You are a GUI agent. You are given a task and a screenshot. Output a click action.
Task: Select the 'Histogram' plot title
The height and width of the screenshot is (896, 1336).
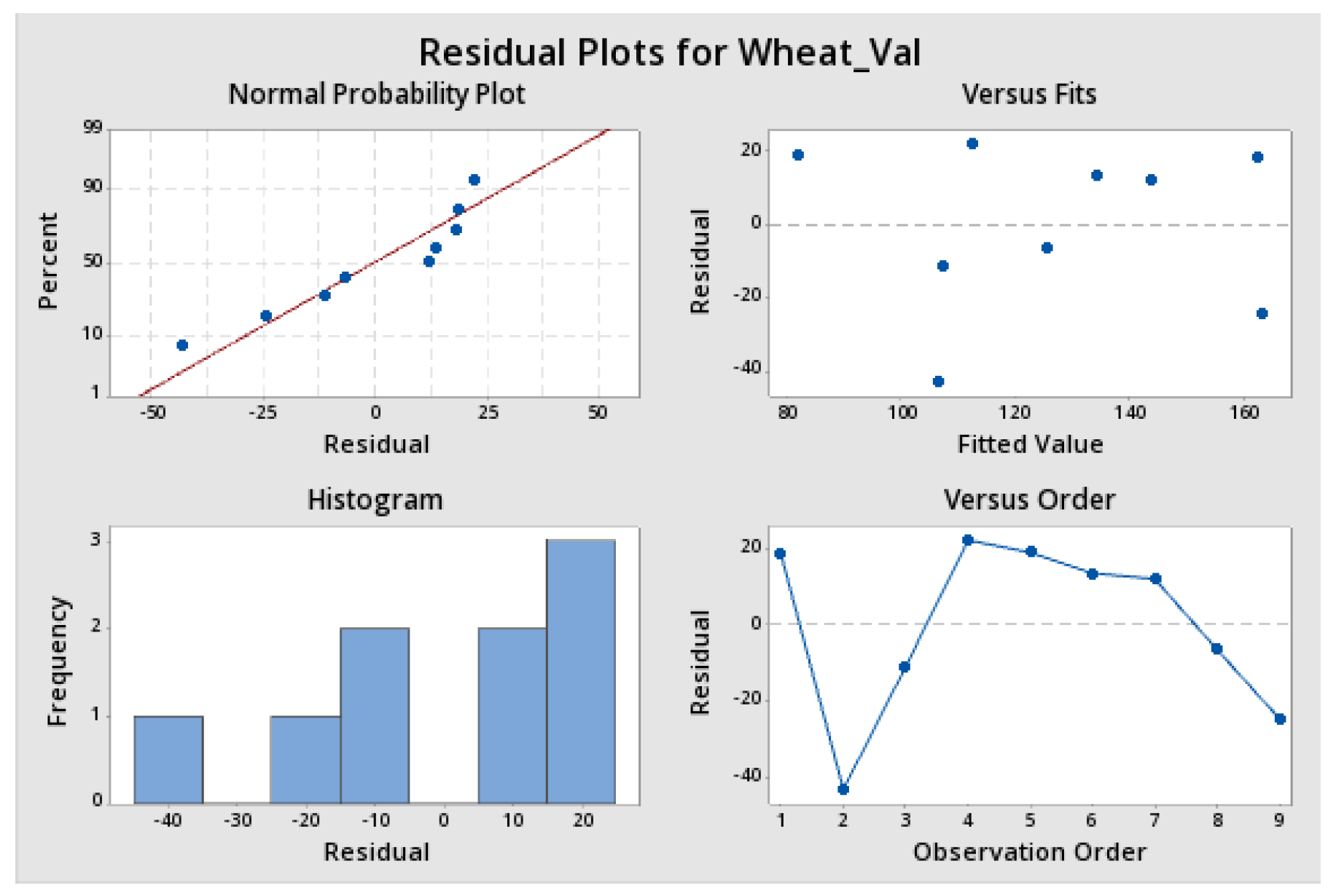[x=375, y=500]
